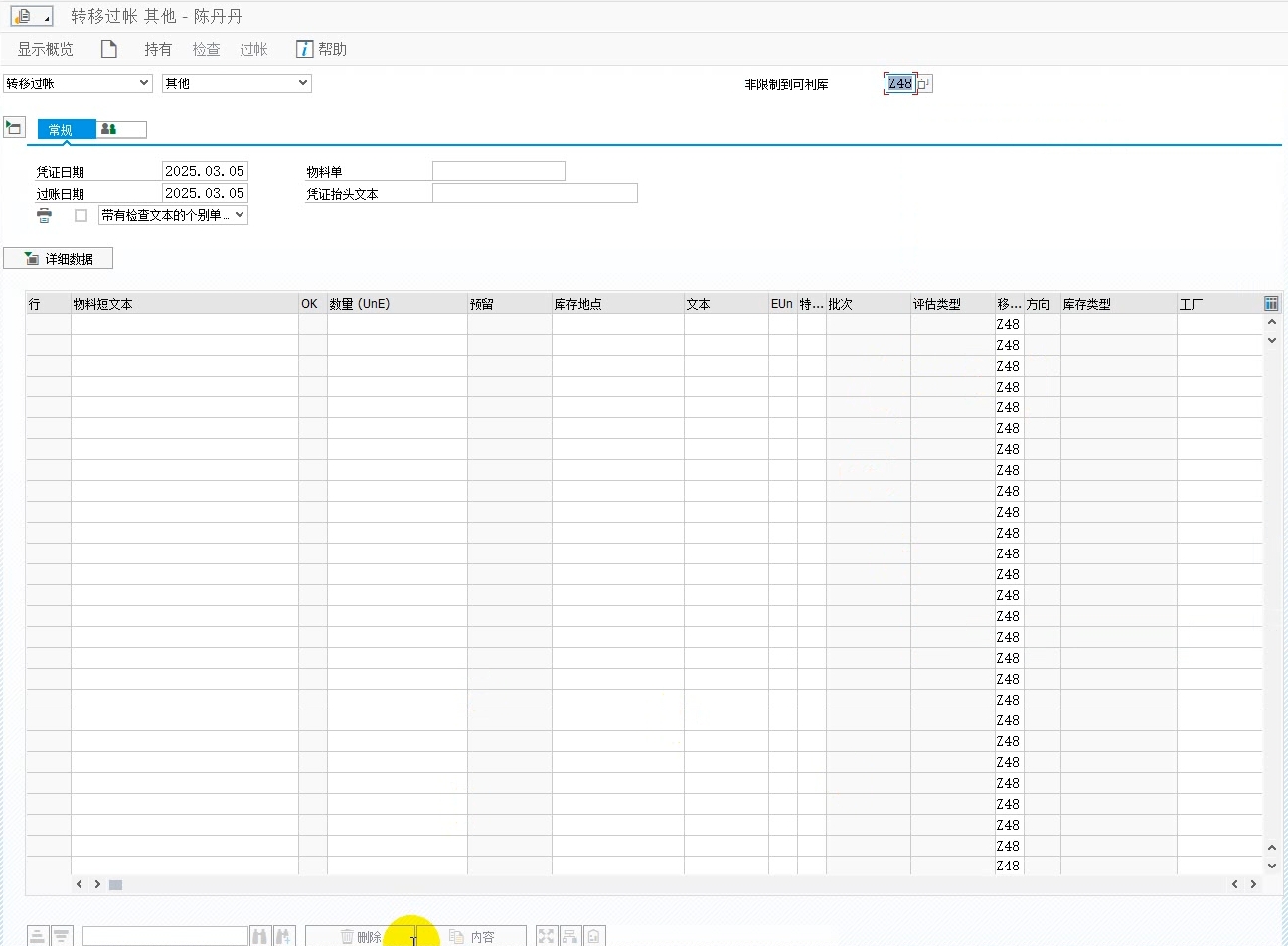Click the find next binoculars-plus icon
Screen dimensions: 1288x946
pyautogui.click(x=284, y=936)
